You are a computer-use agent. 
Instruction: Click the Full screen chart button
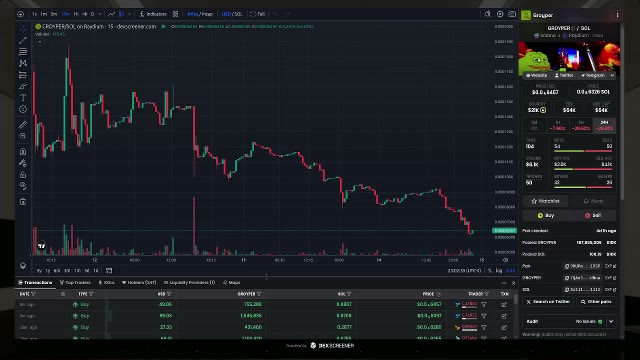pyautogui.click(x=258, y=14)
